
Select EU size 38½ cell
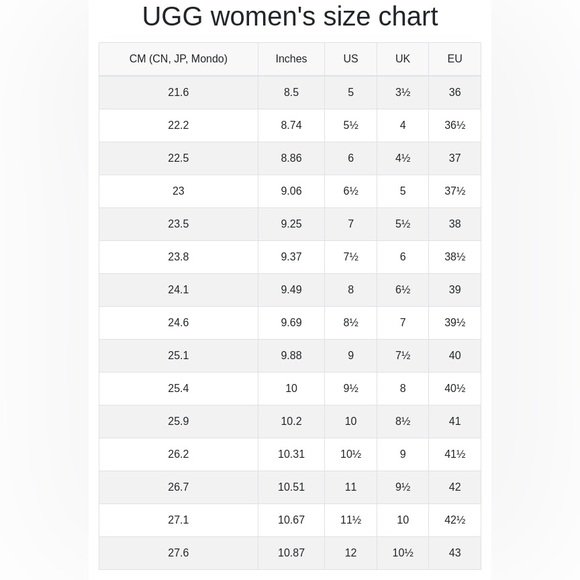455,257
